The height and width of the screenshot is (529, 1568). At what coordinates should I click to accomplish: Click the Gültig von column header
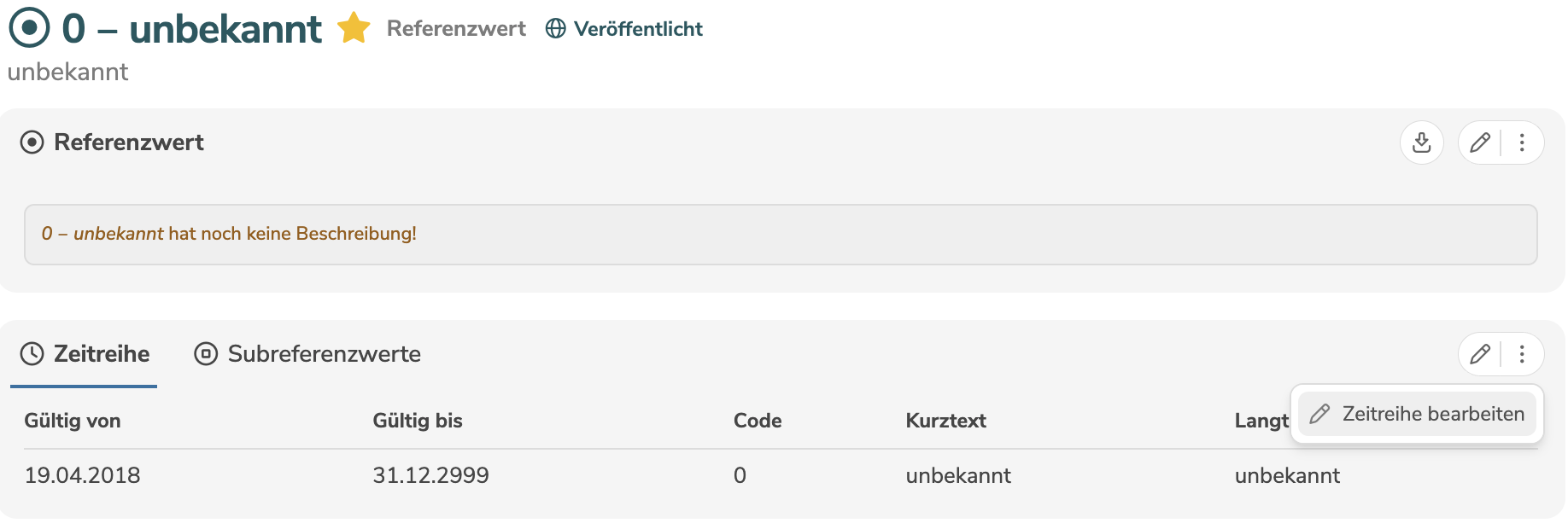[x=73, y=420]
